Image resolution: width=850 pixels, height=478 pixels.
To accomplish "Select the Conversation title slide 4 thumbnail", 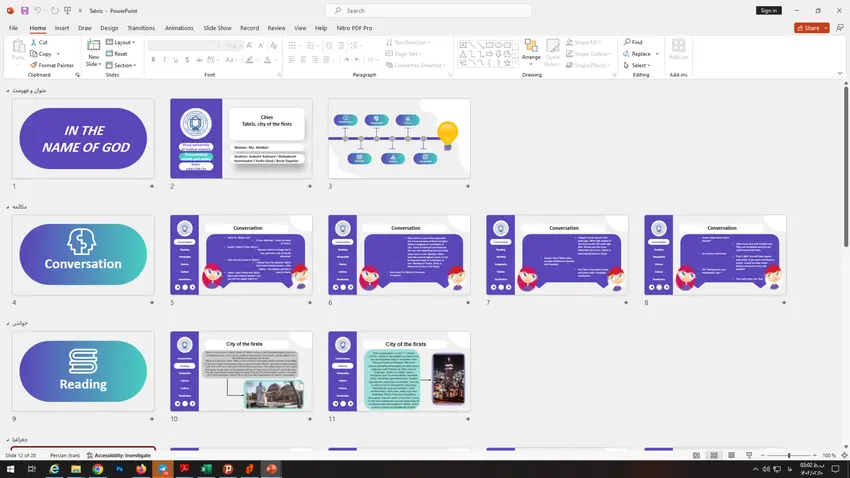I will (83, 254).
